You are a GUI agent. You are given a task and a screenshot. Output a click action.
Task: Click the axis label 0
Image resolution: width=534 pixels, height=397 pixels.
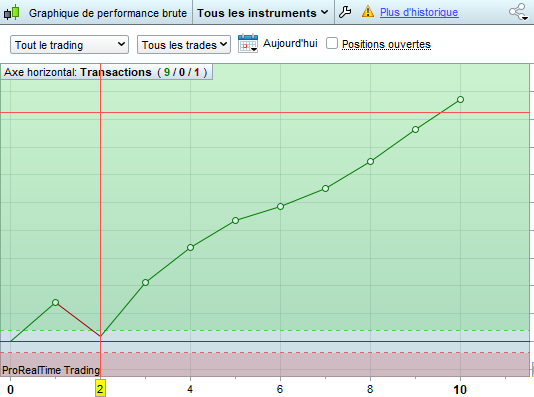coord(11,389)
